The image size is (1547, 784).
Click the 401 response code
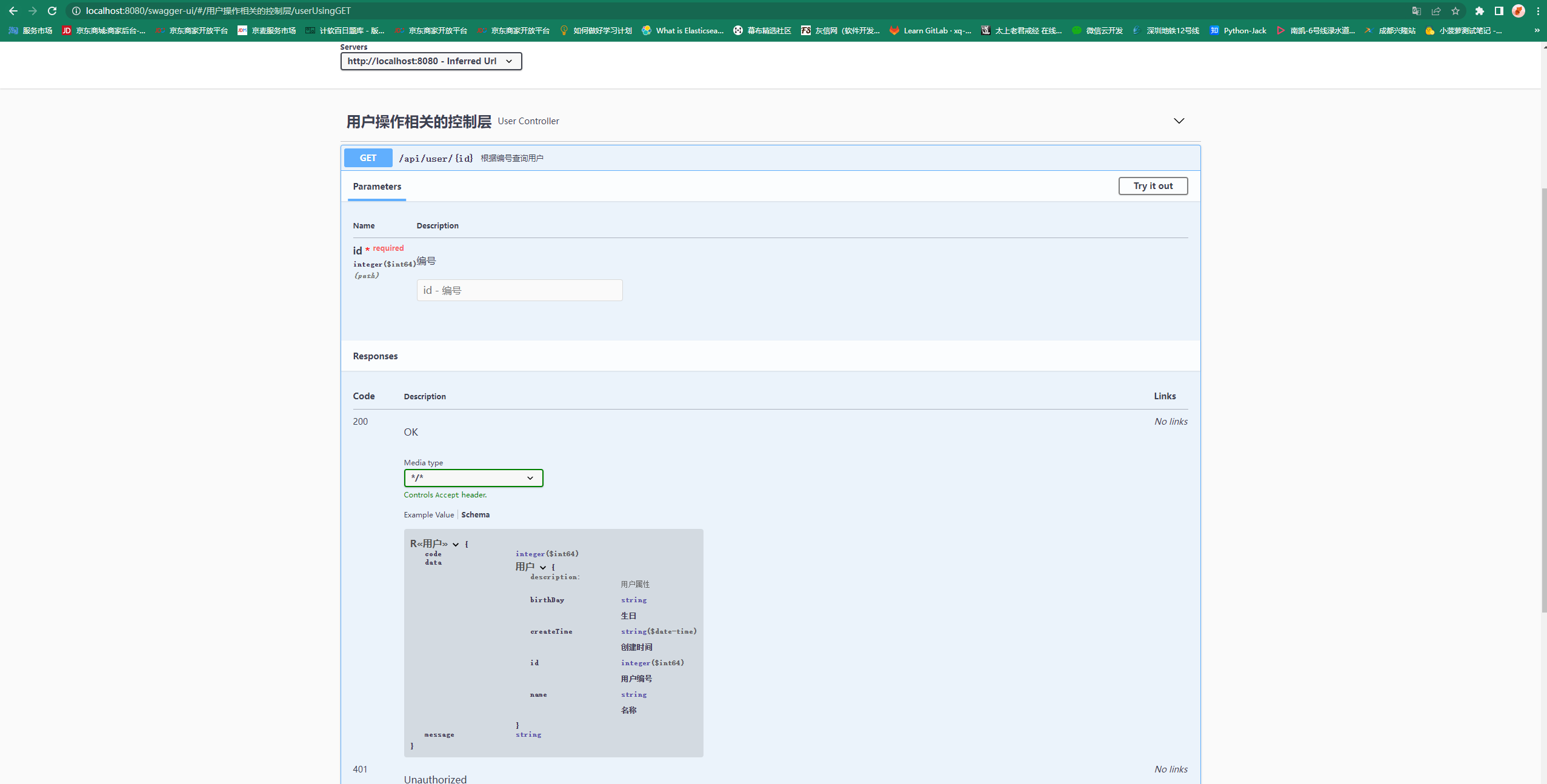361,769
